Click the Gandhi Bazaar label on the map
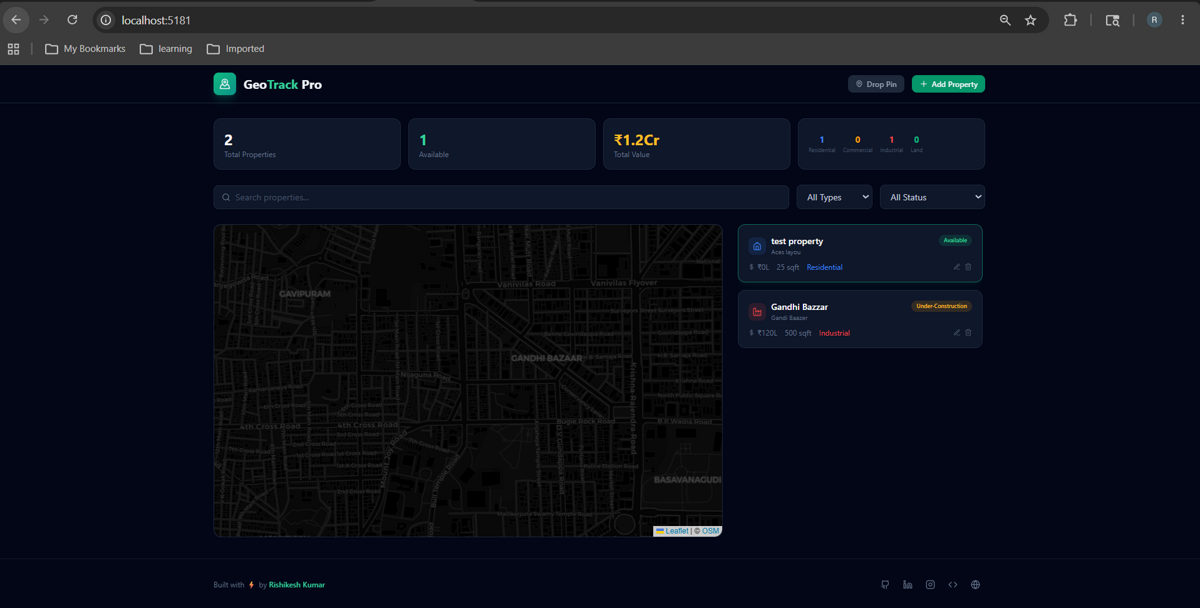Viewport: 1200px width, 608px height. 546,358
